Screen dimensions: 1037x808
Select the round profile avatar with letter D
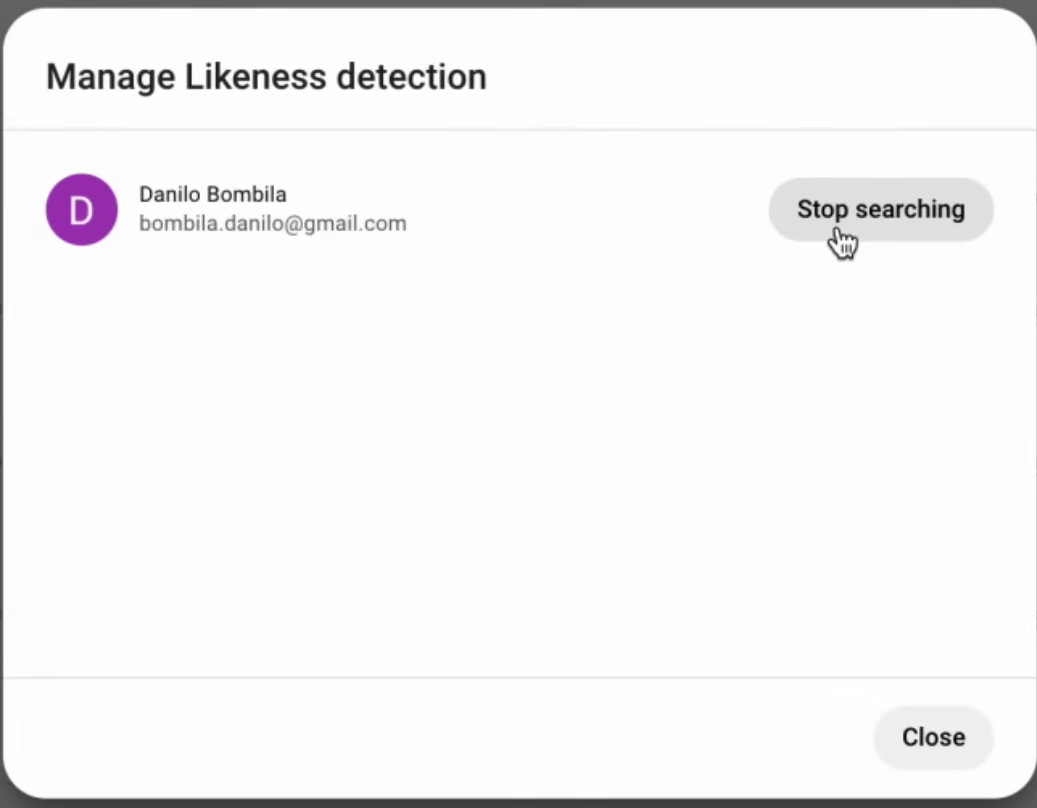tap(82, 210)
